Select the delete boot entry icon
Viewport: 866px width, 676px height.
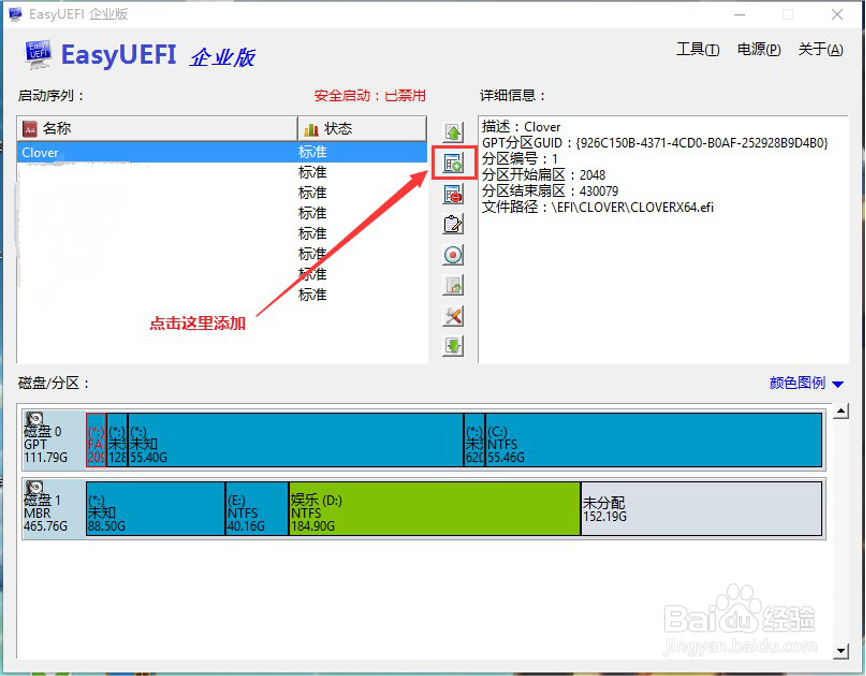click(x=453, y=193)
